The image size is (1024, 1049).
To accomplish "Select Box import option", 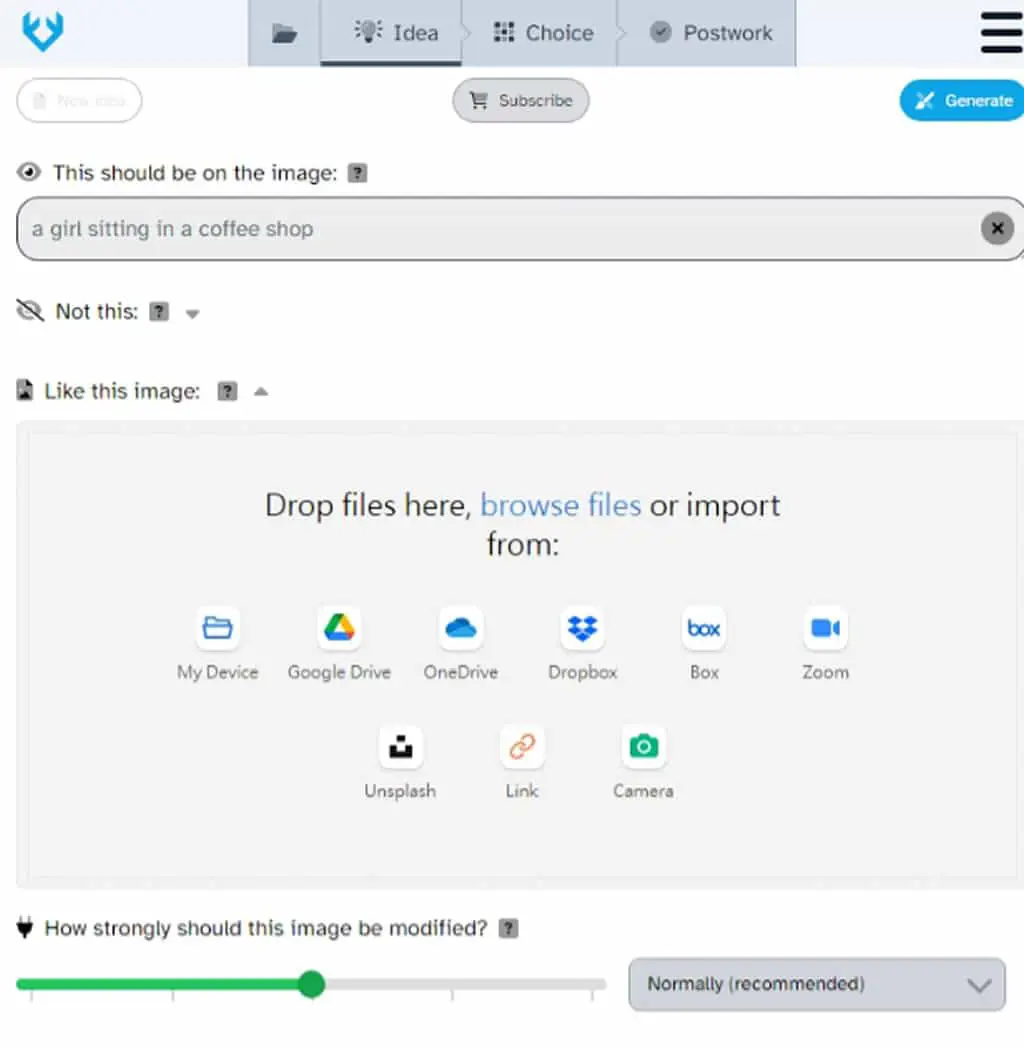I will click(x=704, y=643).
